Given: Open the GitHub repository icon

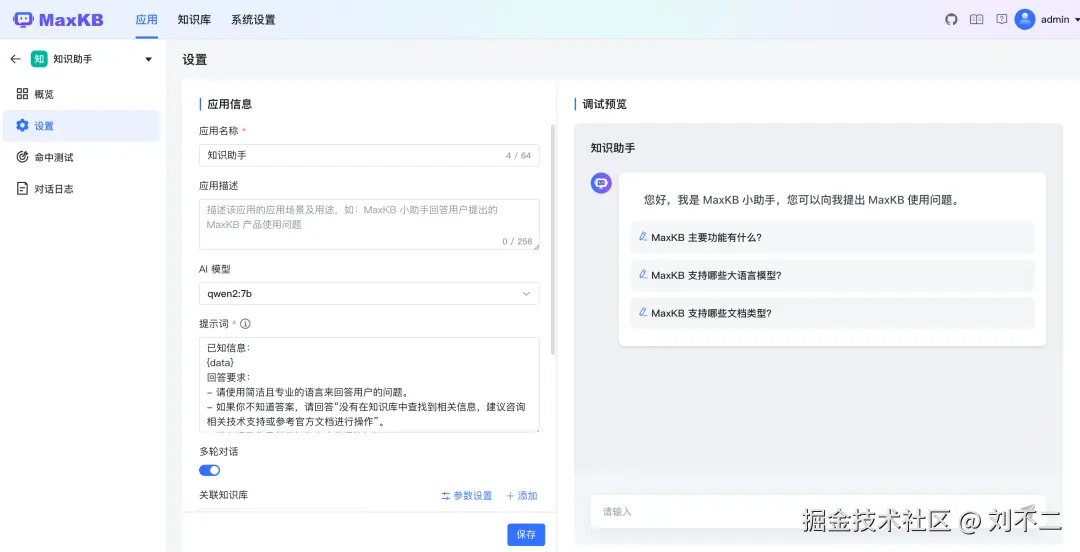Looking at the screenshot, I should point(951,20).
